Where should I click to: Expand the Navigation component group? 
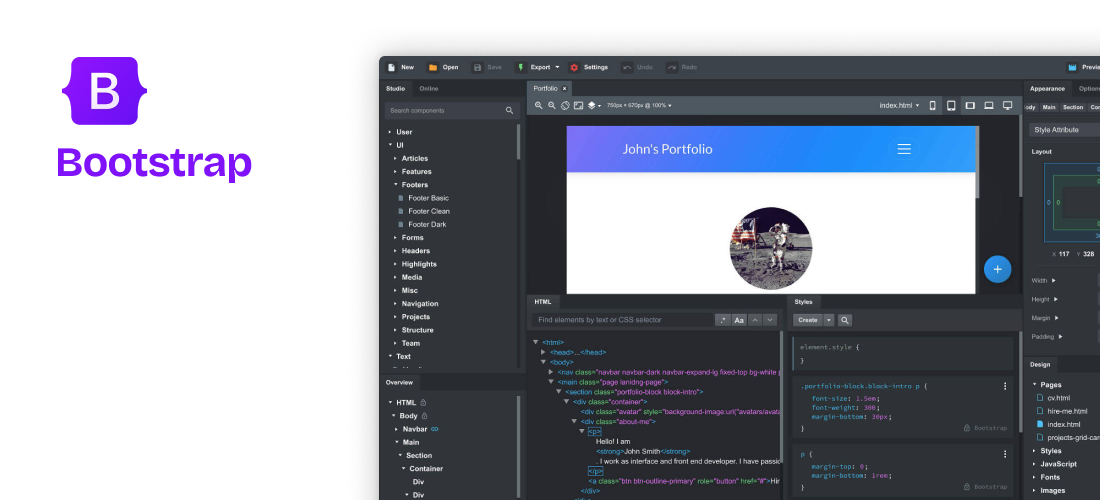tap(396, 304)
